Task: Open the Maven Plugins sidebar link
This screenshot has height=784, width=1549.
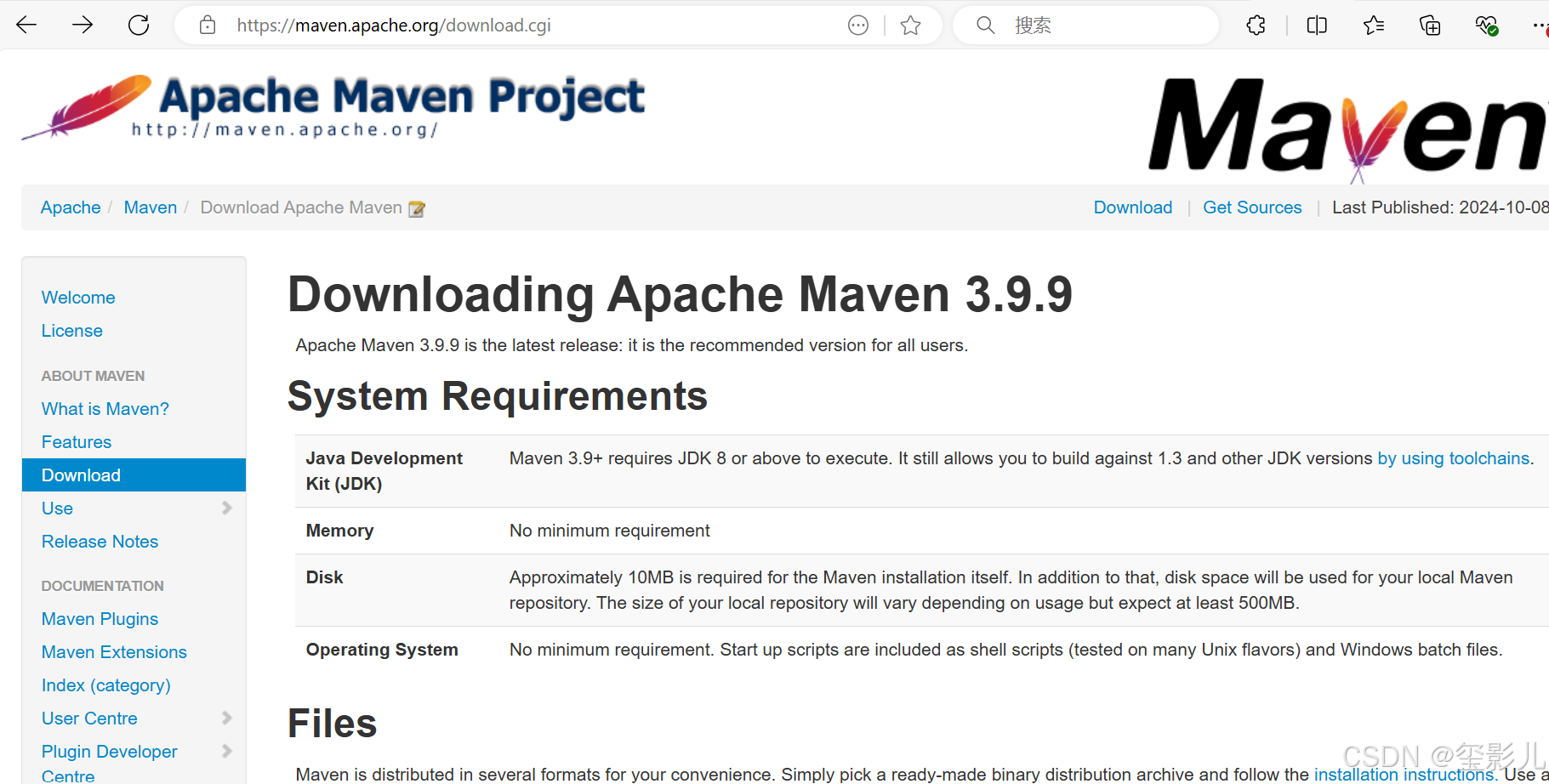Action: click(100, 619)
